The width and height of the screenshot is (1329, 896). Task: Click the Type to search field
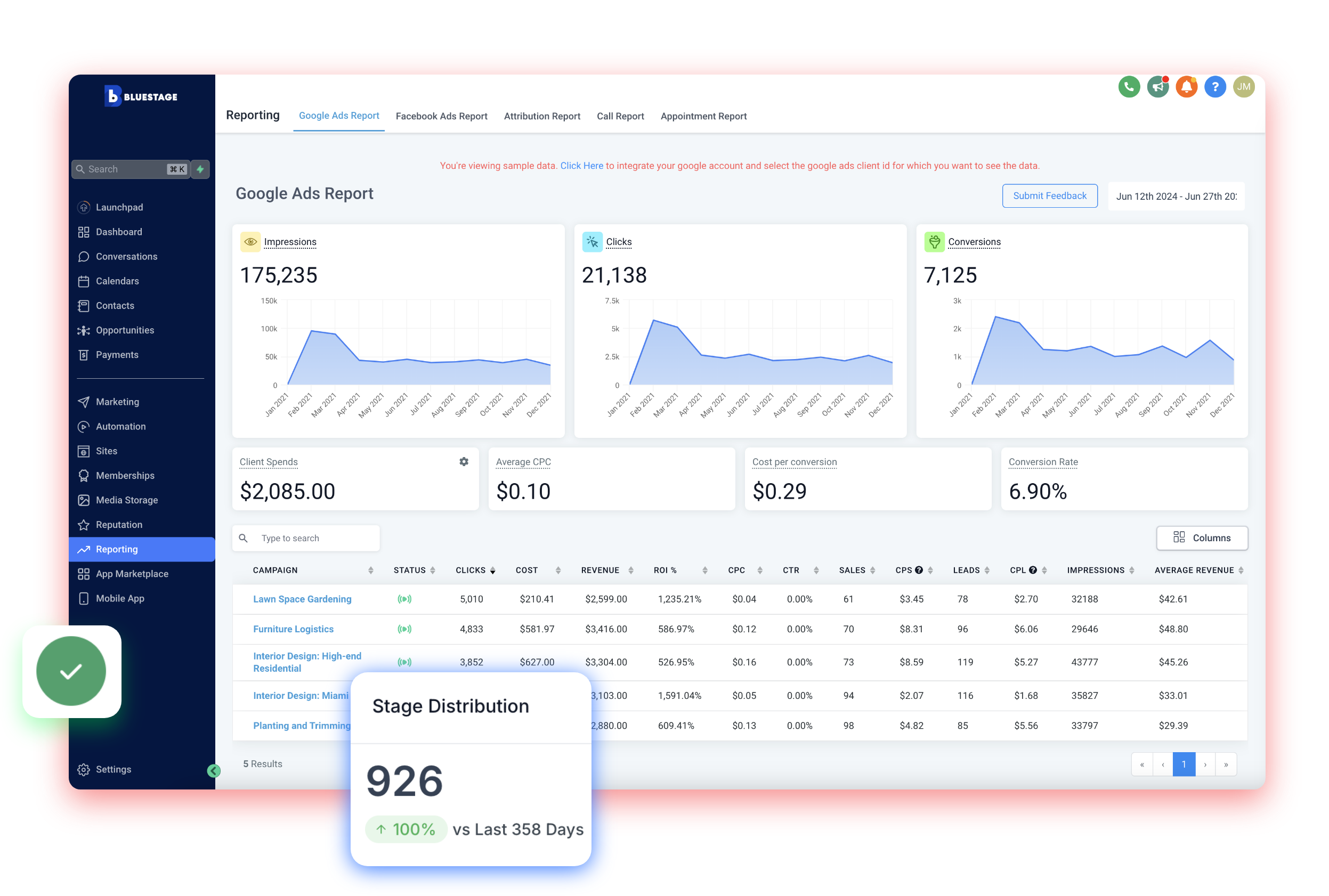(306, 537)
